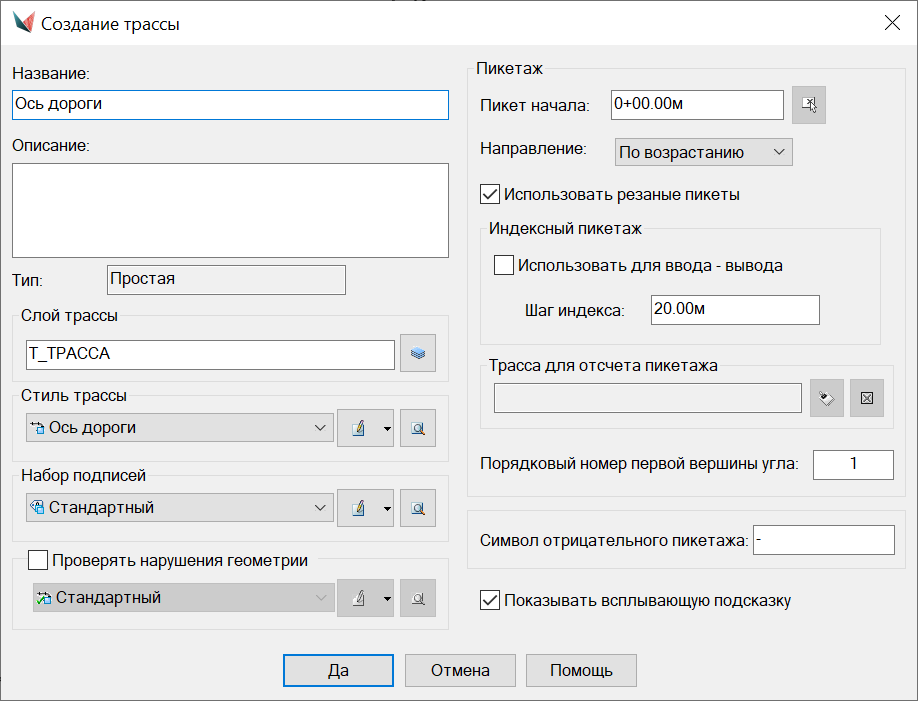
Task: Click the style detail picker in Стиль трассы
Action: click(418, 428)
